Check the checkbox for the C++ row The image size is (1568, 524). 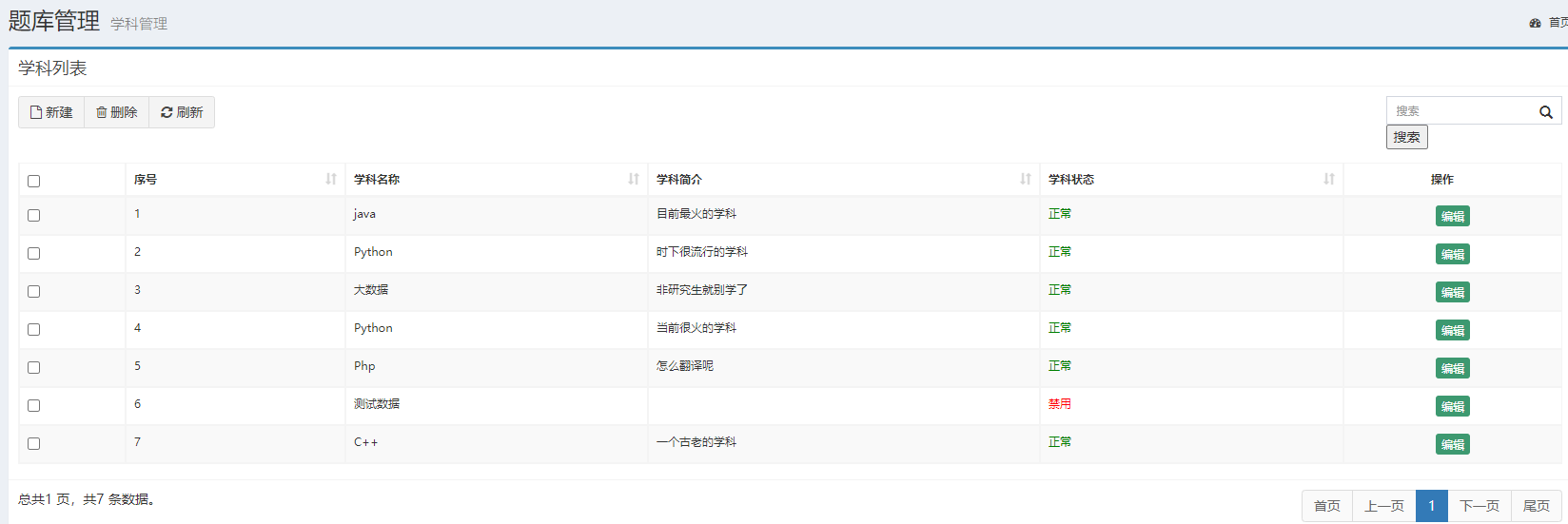tap(34, 443)
